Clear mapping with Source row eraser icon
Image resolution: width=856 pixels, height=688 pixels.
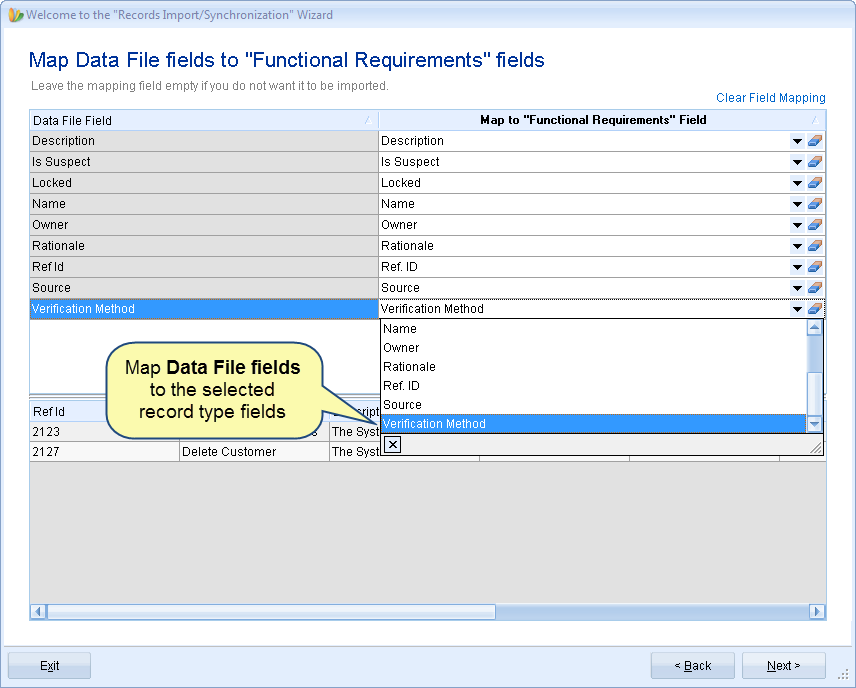pyautogui.click(x=815, y=288)
